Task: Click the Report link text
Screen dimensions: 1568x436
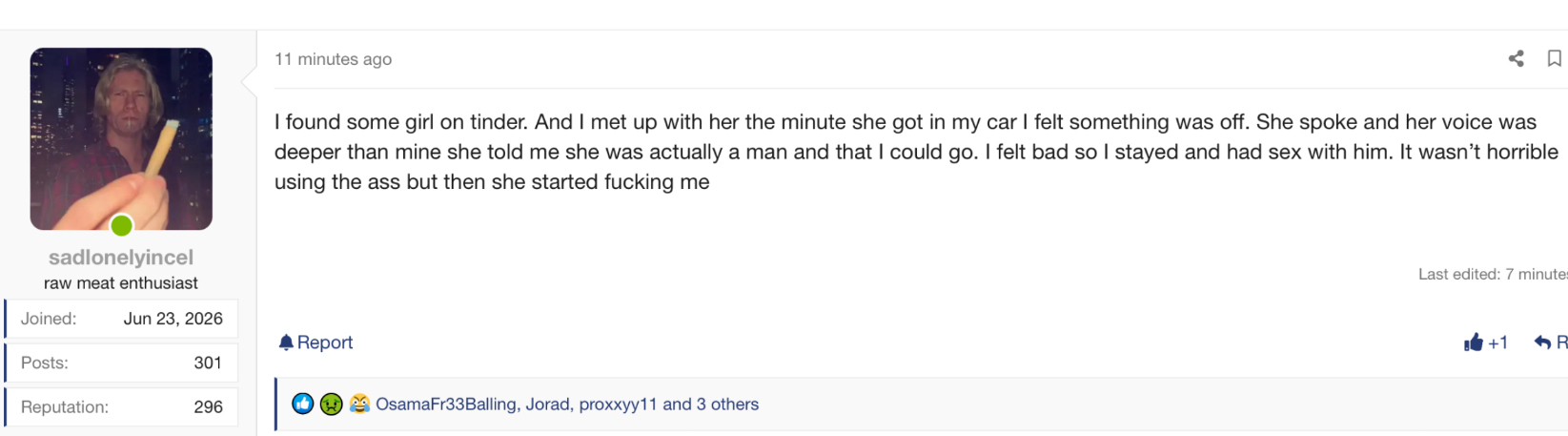Action: [325, 343]
